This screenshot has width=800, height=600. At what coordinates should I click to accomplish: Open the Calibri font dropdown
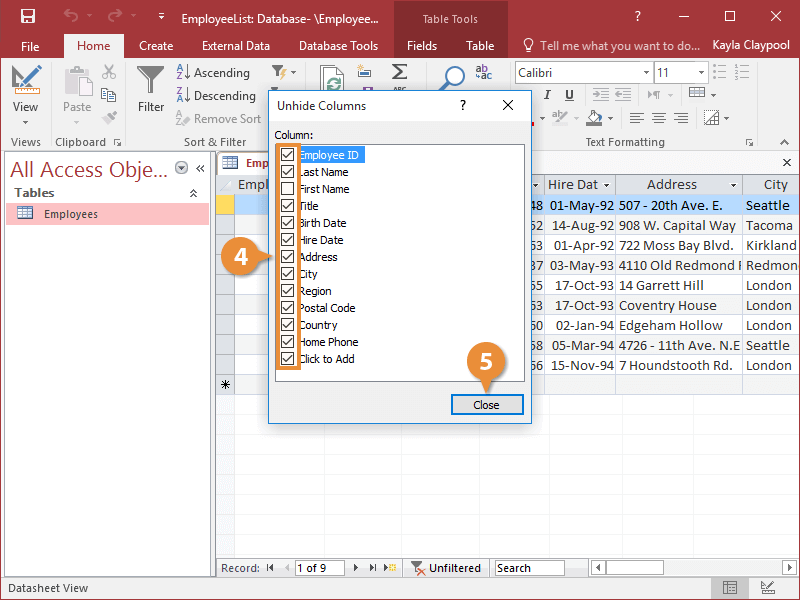648,72
